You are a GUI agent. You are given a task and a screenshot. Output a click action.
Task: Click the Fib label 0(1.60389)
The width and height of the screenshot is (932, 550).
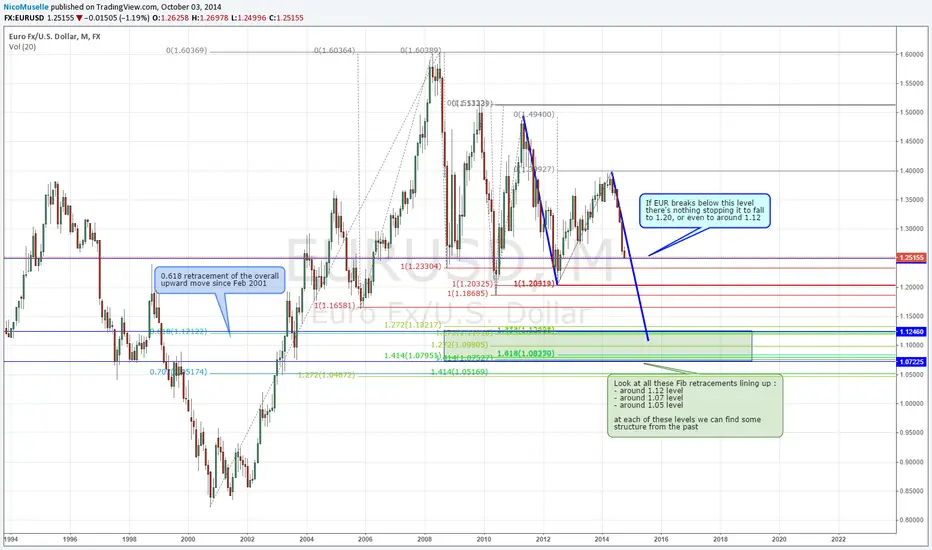[421, 51]
